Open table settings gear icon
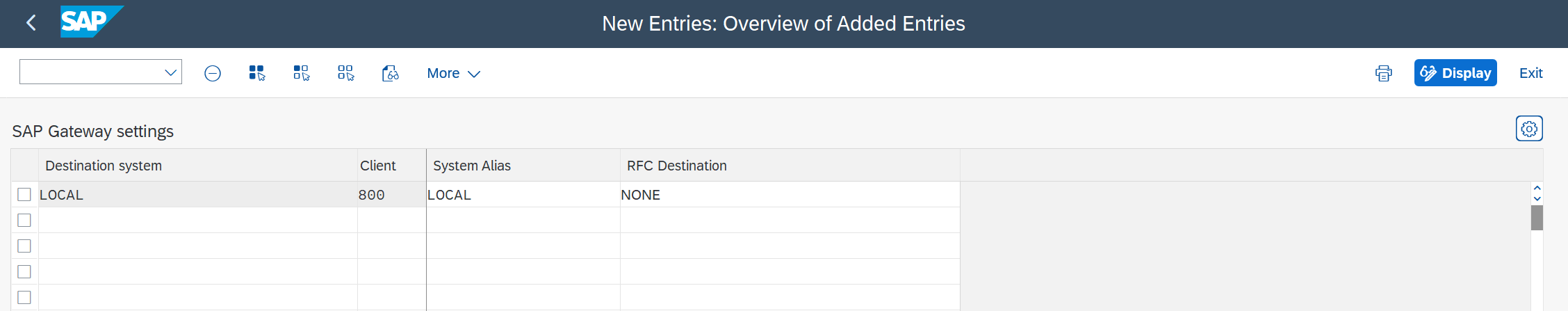This screenshot has width=1568, height=311. pyautogui.click(x=1529, y=129)
